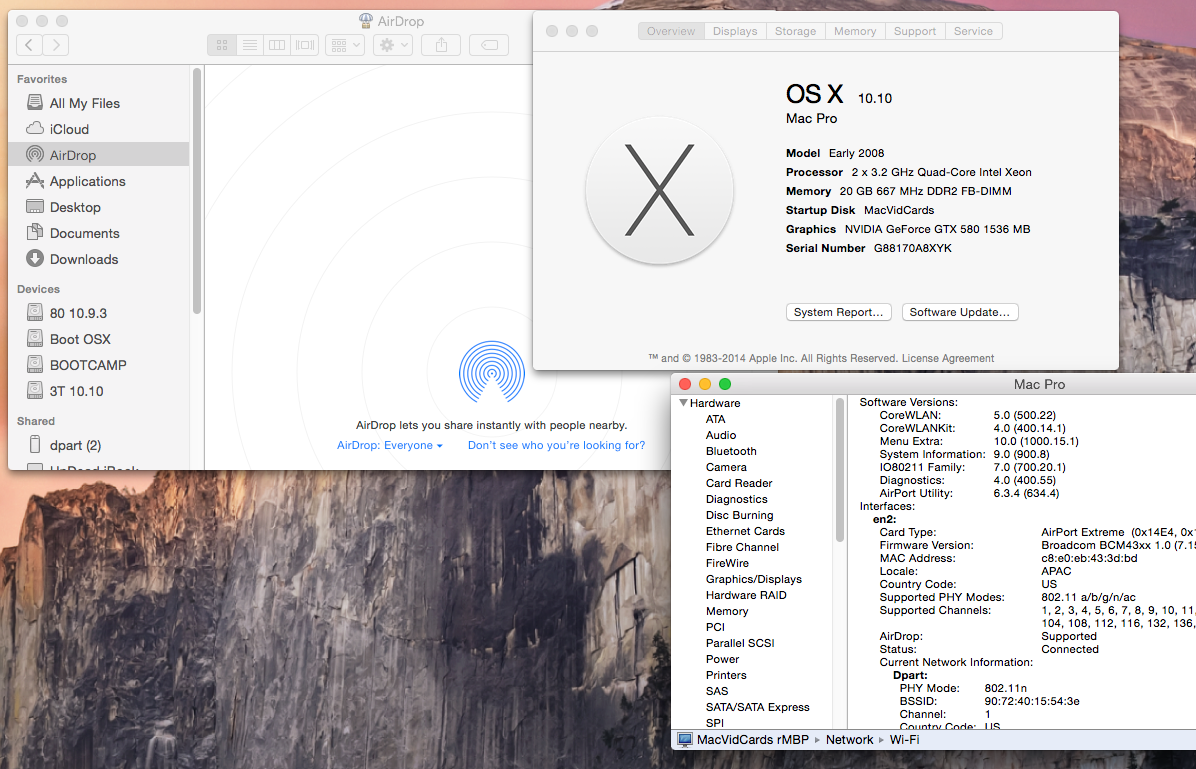Switch to the Overview tab

pyautogui.click(x=671, y=31)
